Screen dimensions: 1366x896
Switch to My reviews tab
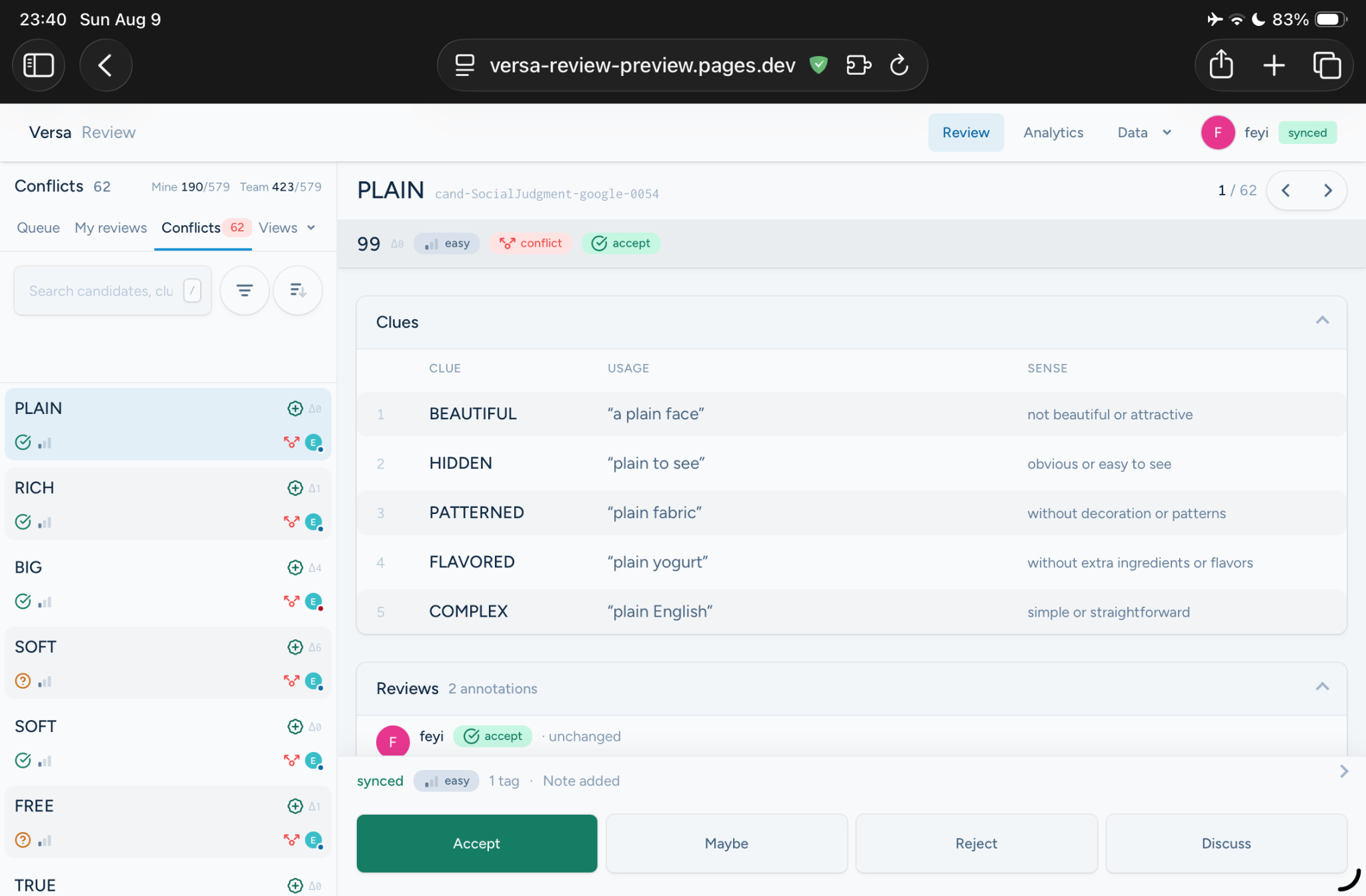click(x=111, y=228)
